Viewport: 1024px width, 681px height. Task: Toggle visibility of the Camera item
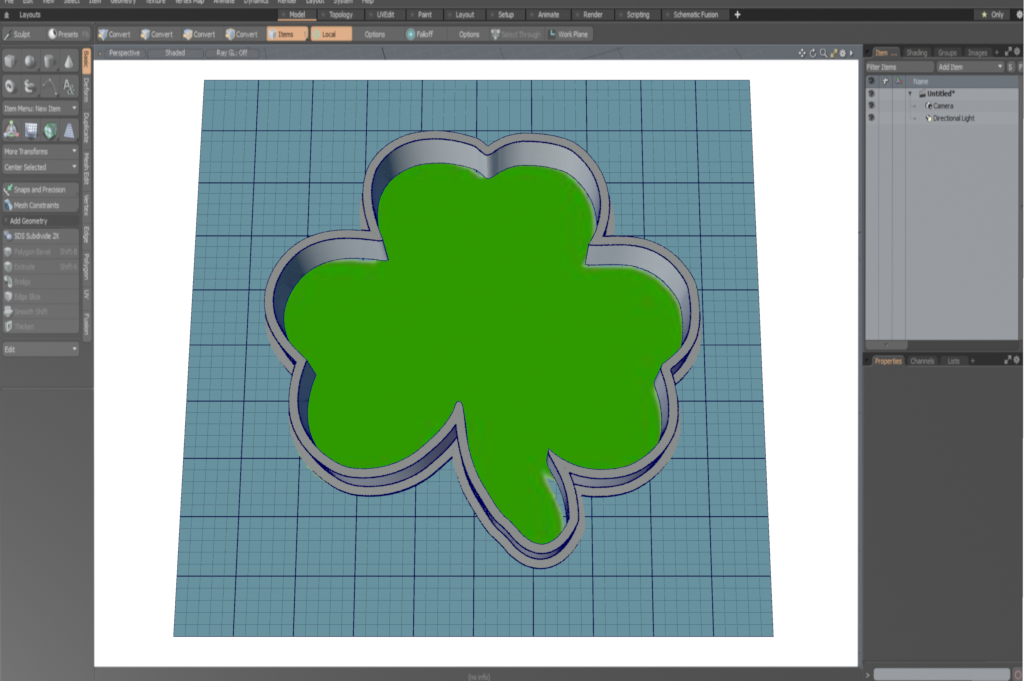click(871, 106)
